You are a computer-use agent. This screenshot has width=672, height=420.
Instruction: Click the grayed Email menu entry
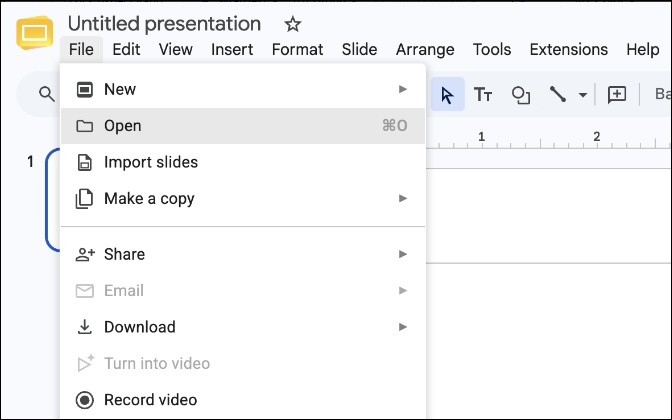point(243,291)
